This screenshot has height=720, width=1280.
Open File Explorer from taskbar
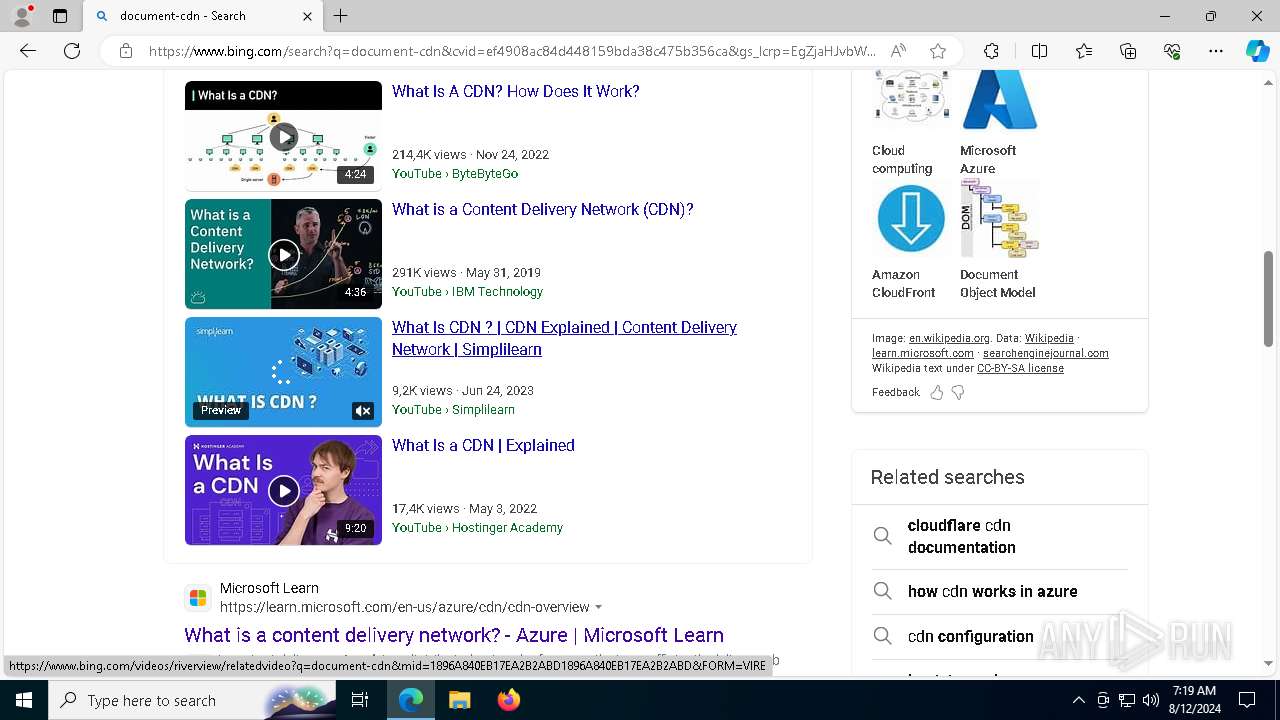click(459, 700)
